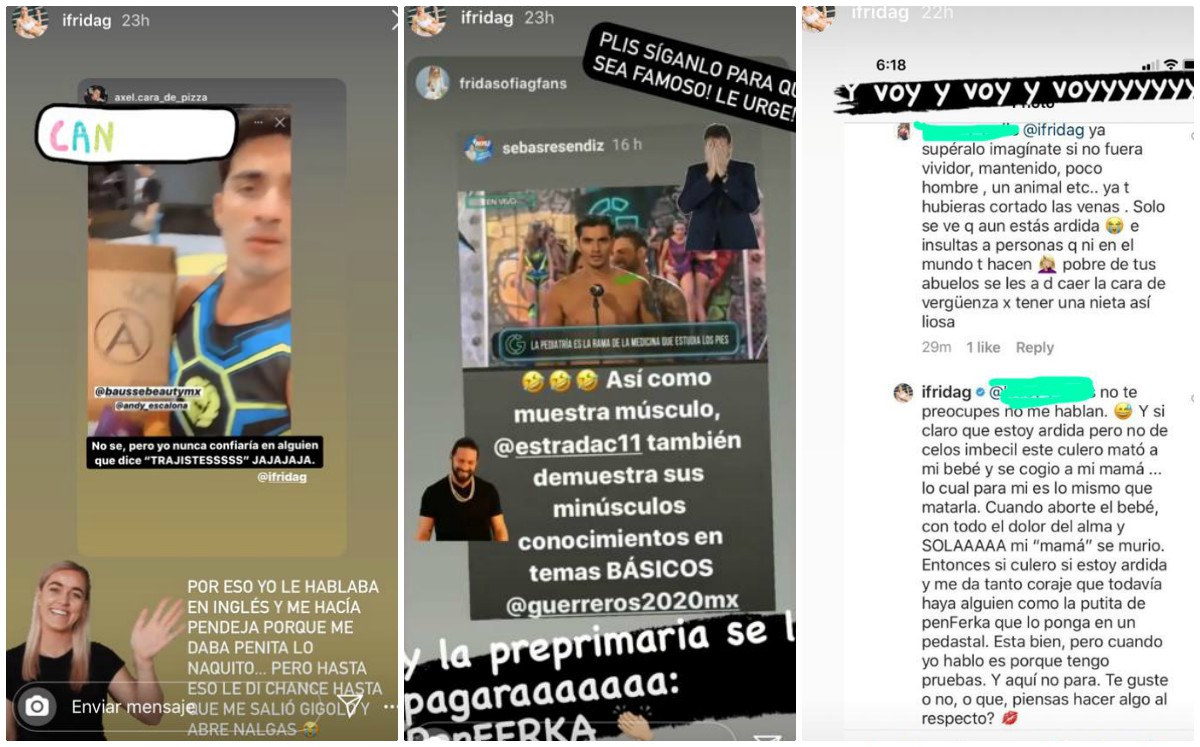
Task: Close the embedded video with X icon
Action: [x=279, y=122]
